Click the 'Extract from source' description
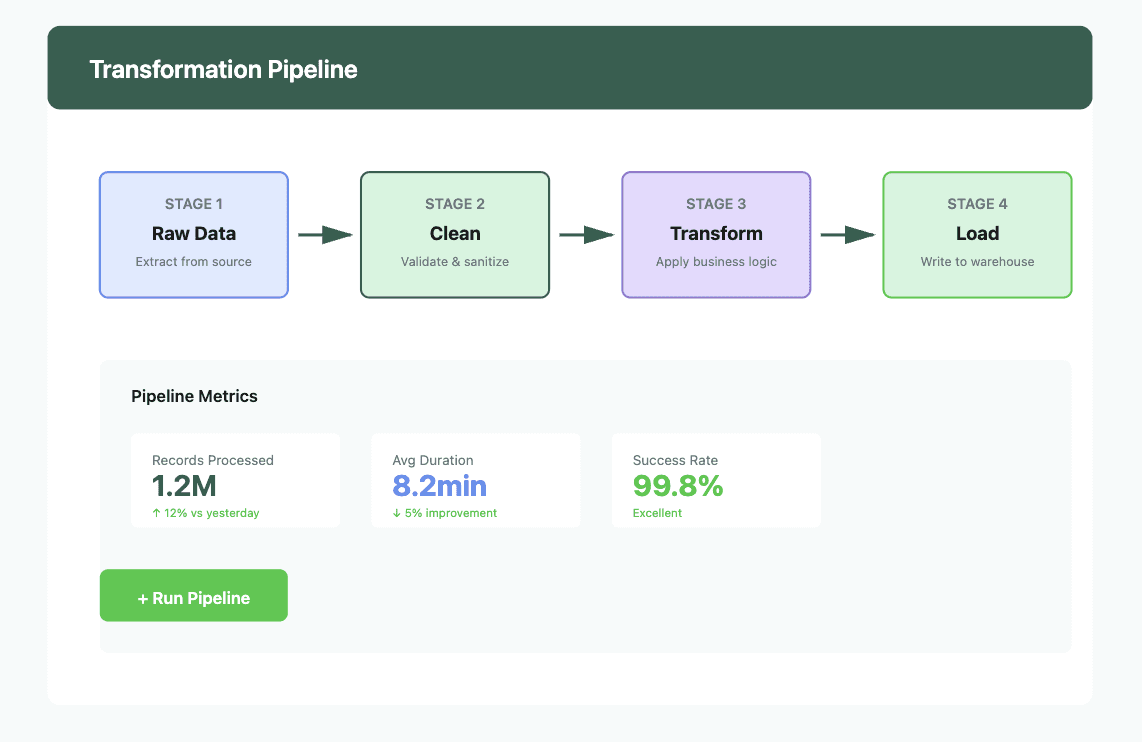The height and width of the screenshot is (742, 1142). click(x=194, y=261)
